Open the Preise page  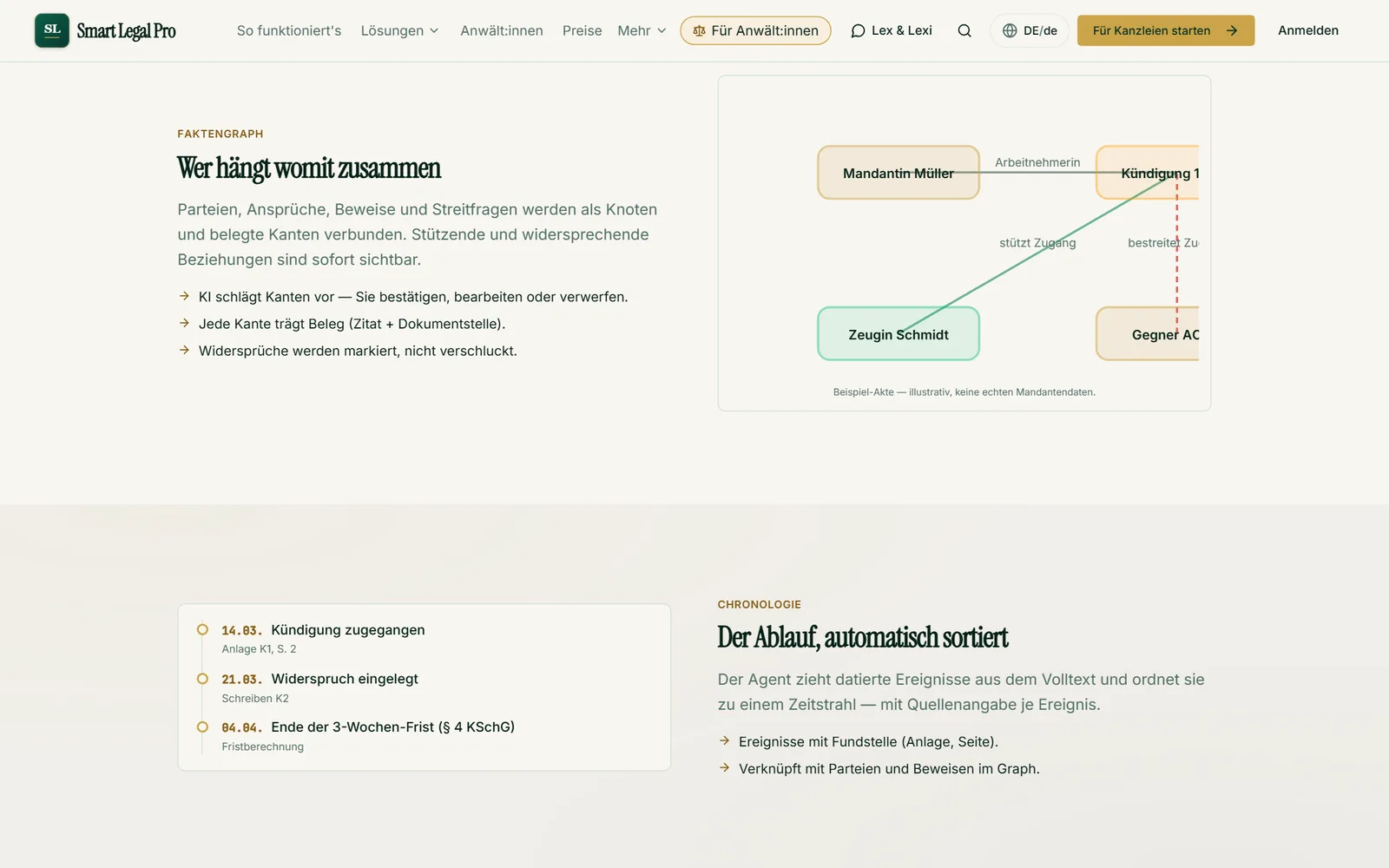582,30
